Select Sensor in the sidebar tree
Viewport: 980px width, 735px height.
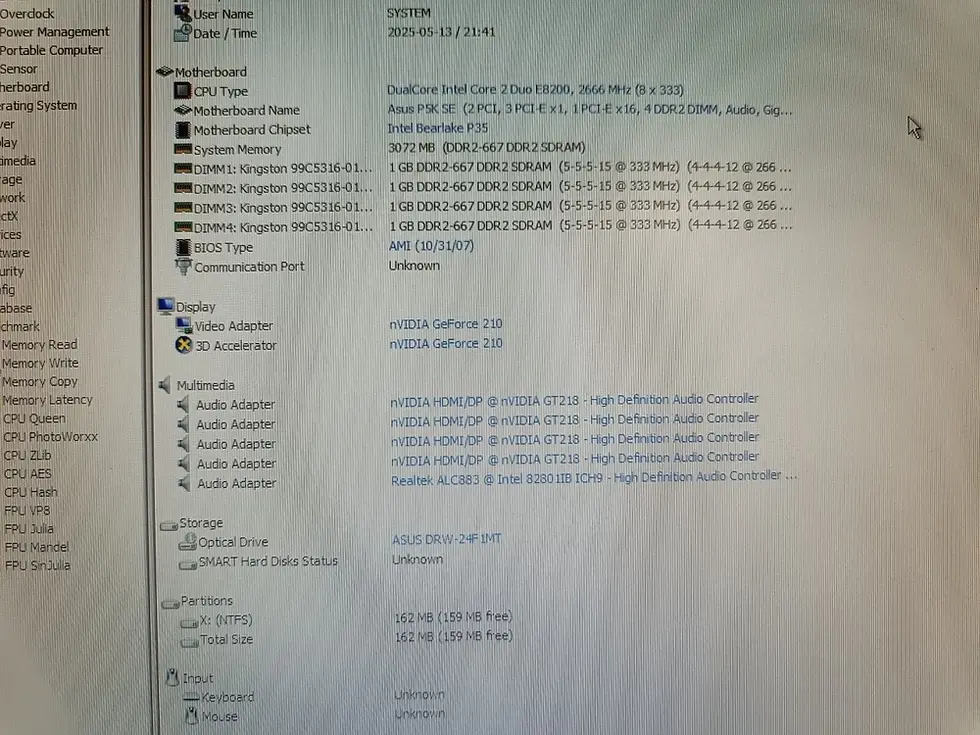[x=19, y=69]
